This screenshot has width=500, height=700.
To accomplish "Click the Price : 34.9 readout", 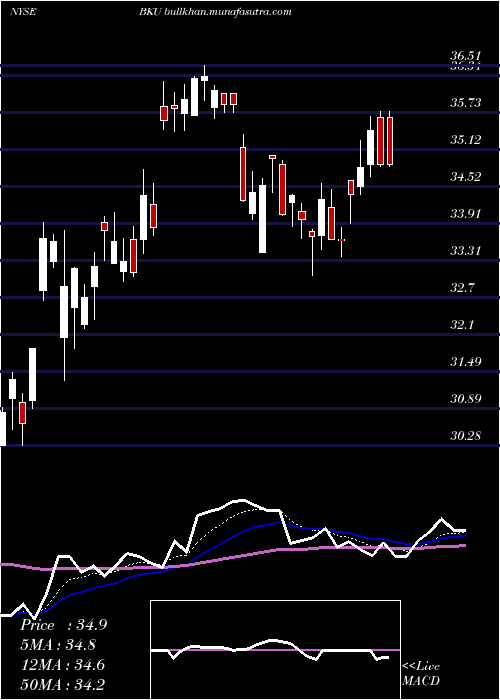I will 63,625.
